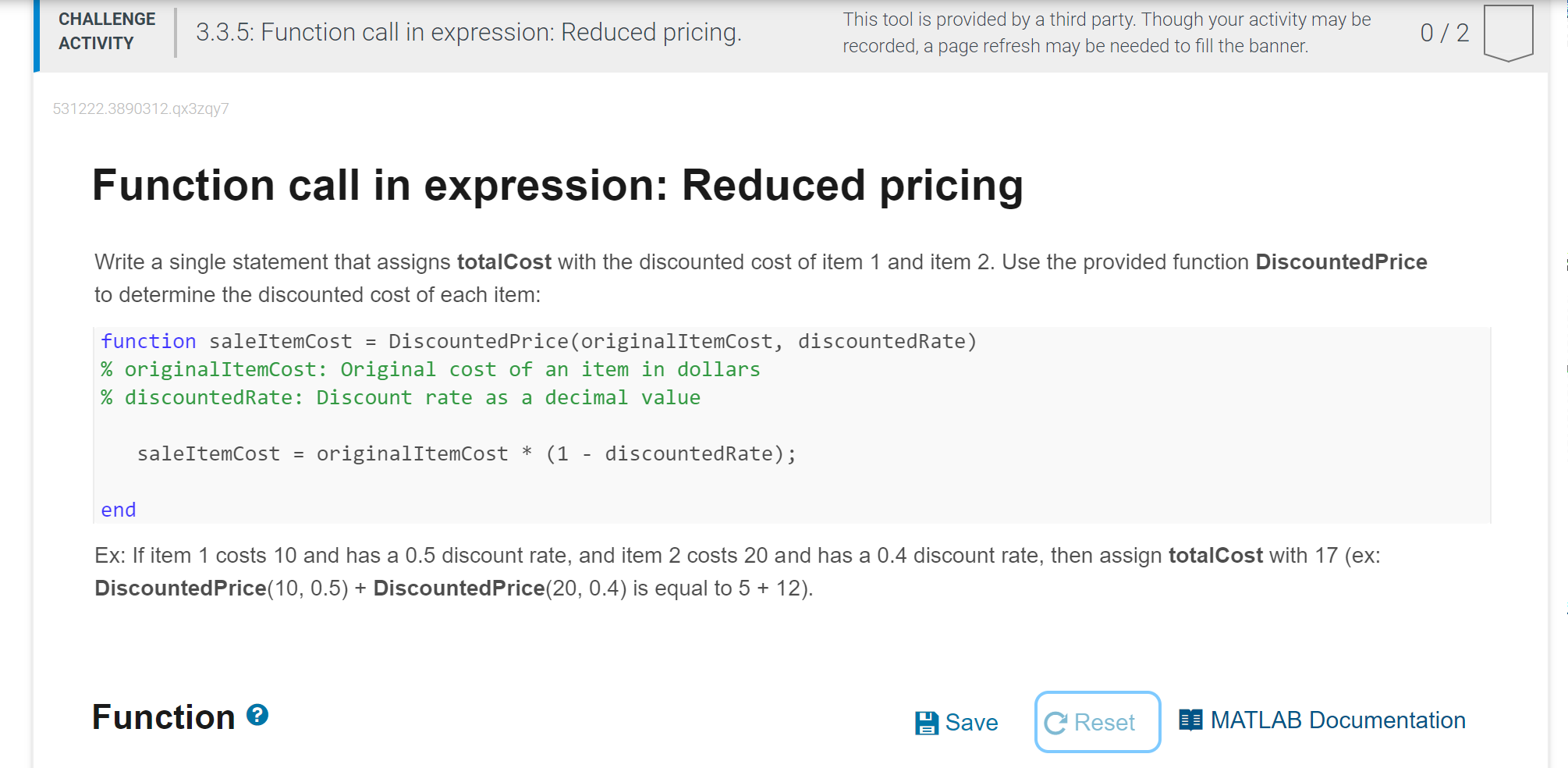Click the activity ID 531222.3890312.qx3zqy7
The width and height of the screenshot is (1568, 768).
click(140, 108)
